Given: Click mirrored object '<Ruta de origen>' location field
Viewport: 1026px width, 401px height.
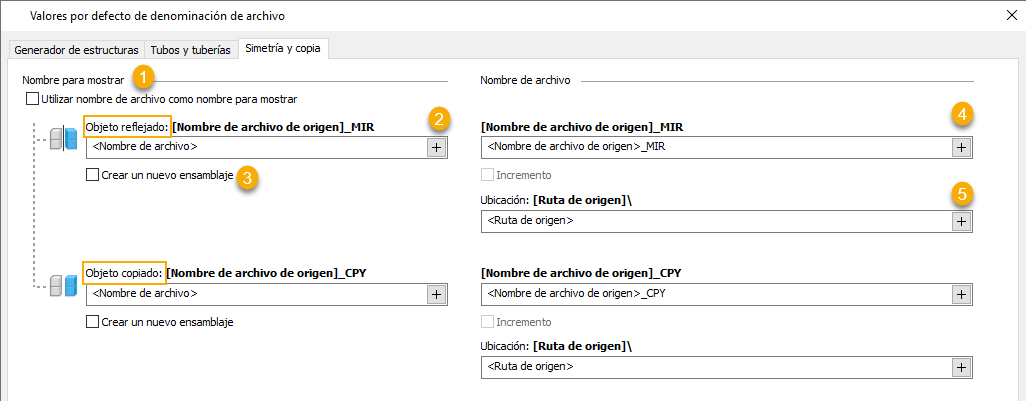Looking at the screenshot, I should (x=715, y=221).
